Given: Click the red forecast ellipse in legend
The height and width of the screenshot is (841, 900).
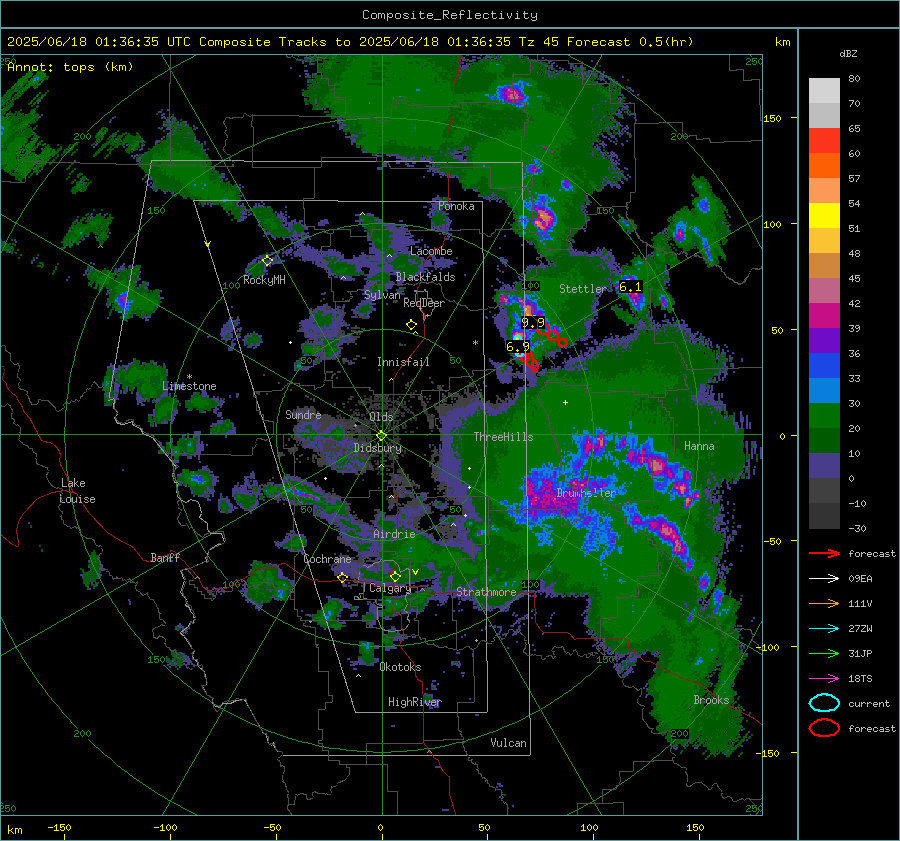Looking at the screenshot, I should [x=824, y=728].
